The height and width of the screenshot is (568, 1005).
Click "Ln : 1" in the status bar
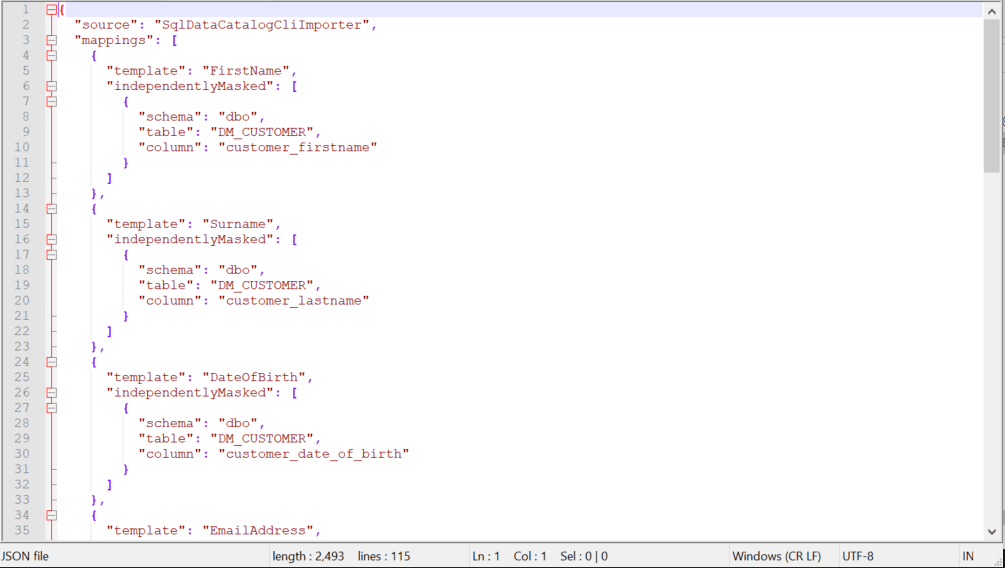pyautogui.click(x=486, y=556)
